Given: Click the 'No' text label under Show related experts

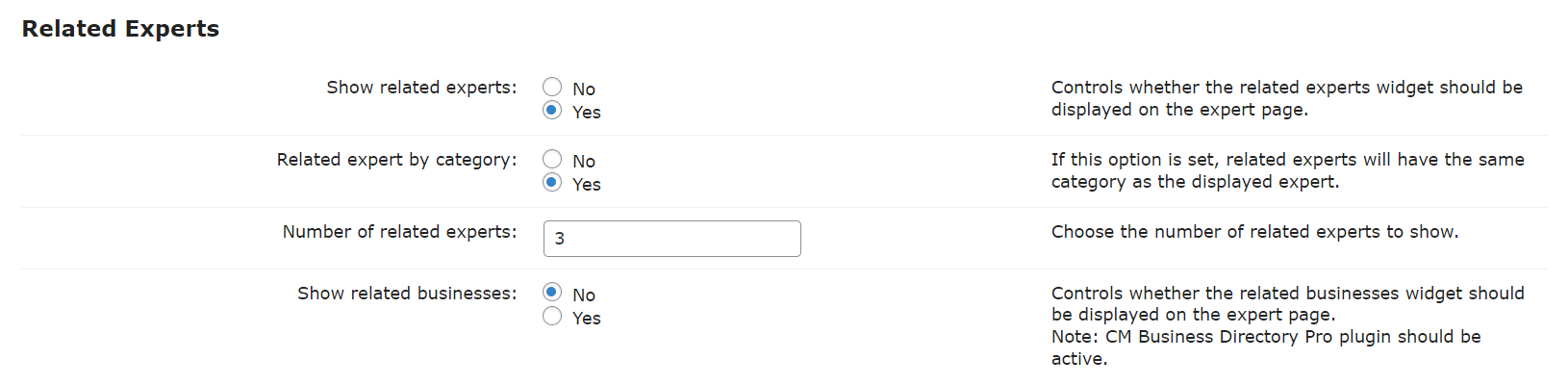Looking at the screenshot, I should (x=584, y=90).
